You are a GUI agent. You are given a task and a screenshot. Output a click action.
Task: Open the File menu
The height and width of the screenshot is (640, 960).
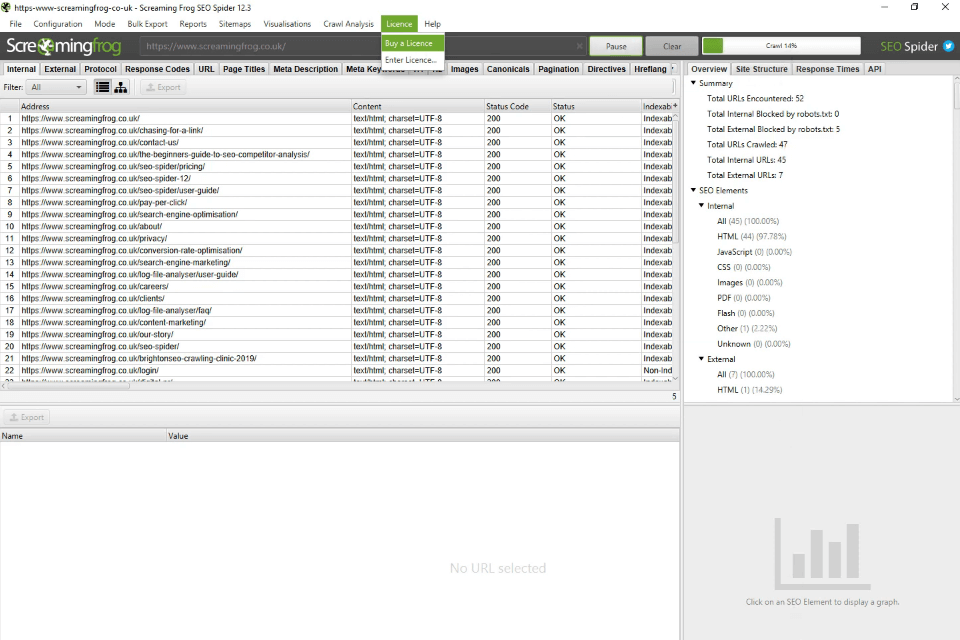click(x=15, y=24)
